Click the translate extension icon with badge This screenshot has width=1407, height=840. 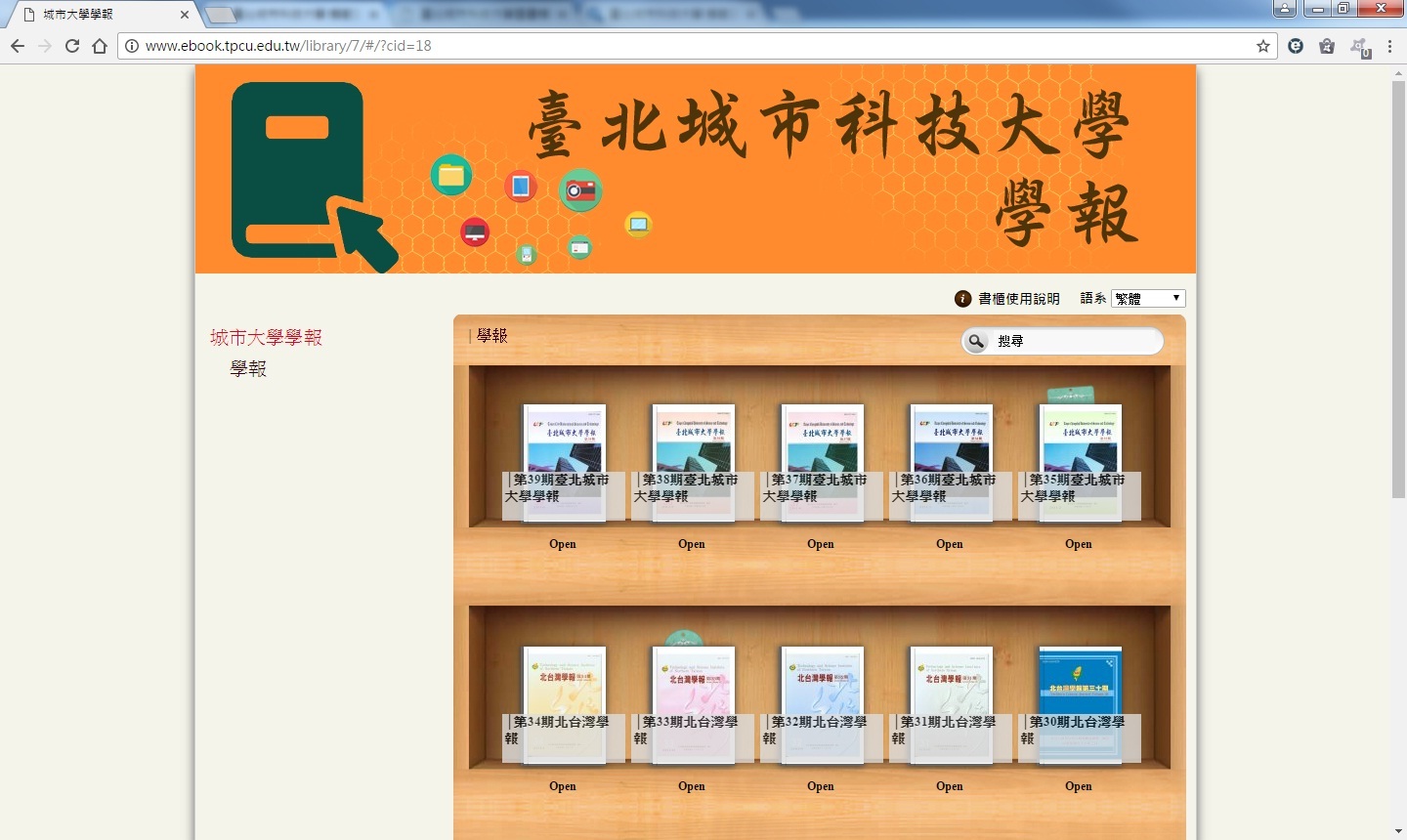pos(1359,47)
